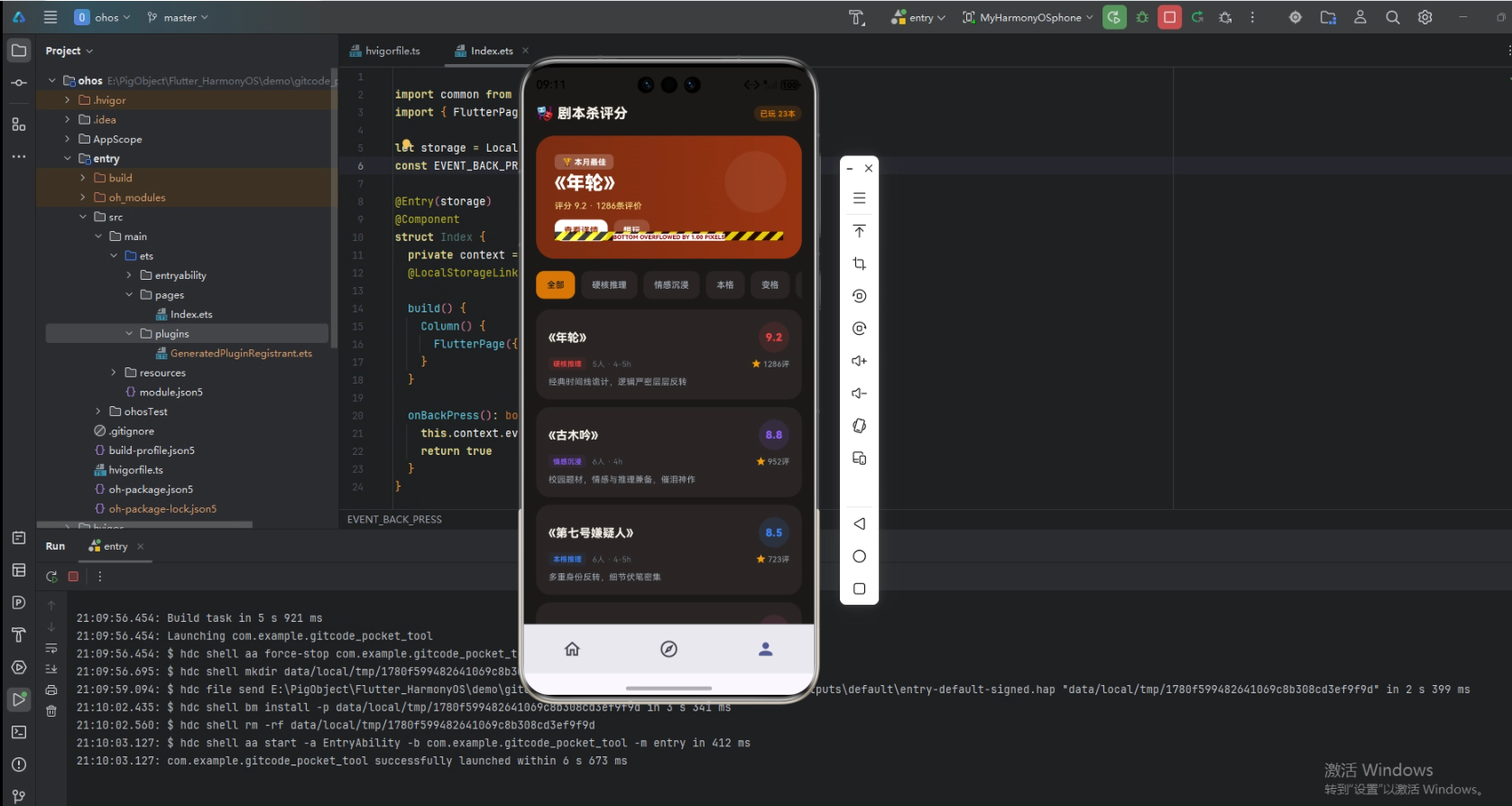Switch to hvigorfile.ts editor tab
1512x806 pixels.
pyautogui.click(x=385, y=51)
